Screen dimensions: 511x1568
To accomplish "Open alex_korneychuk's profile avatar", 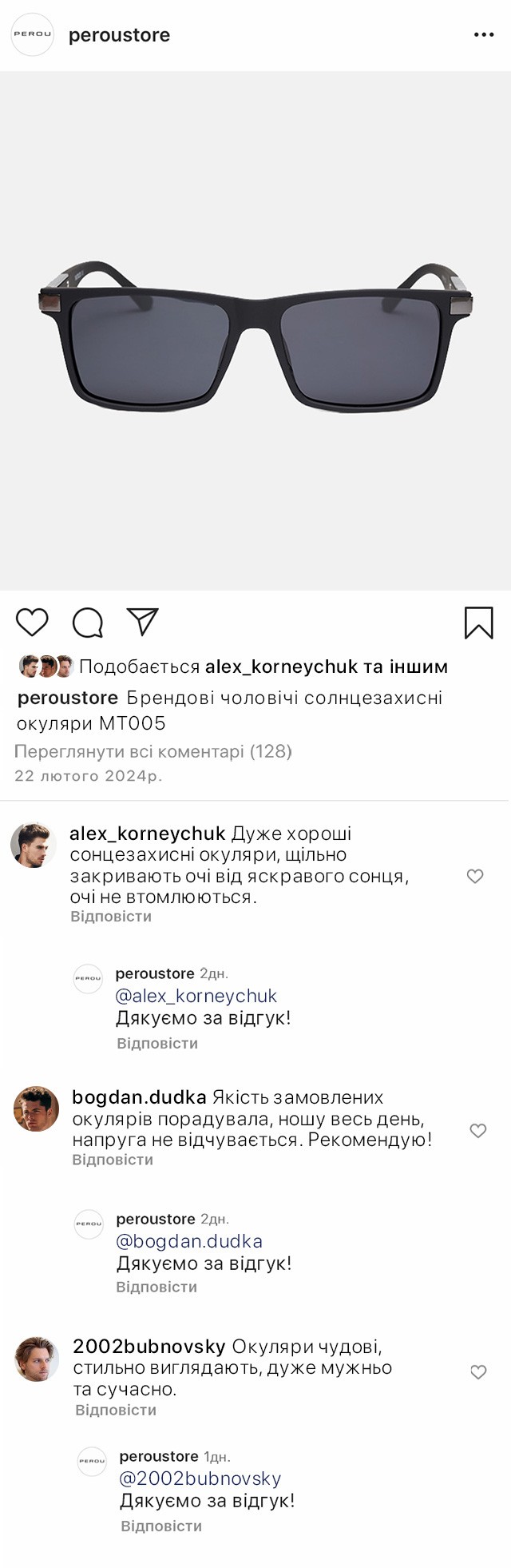I will click(x=33, y=845).
